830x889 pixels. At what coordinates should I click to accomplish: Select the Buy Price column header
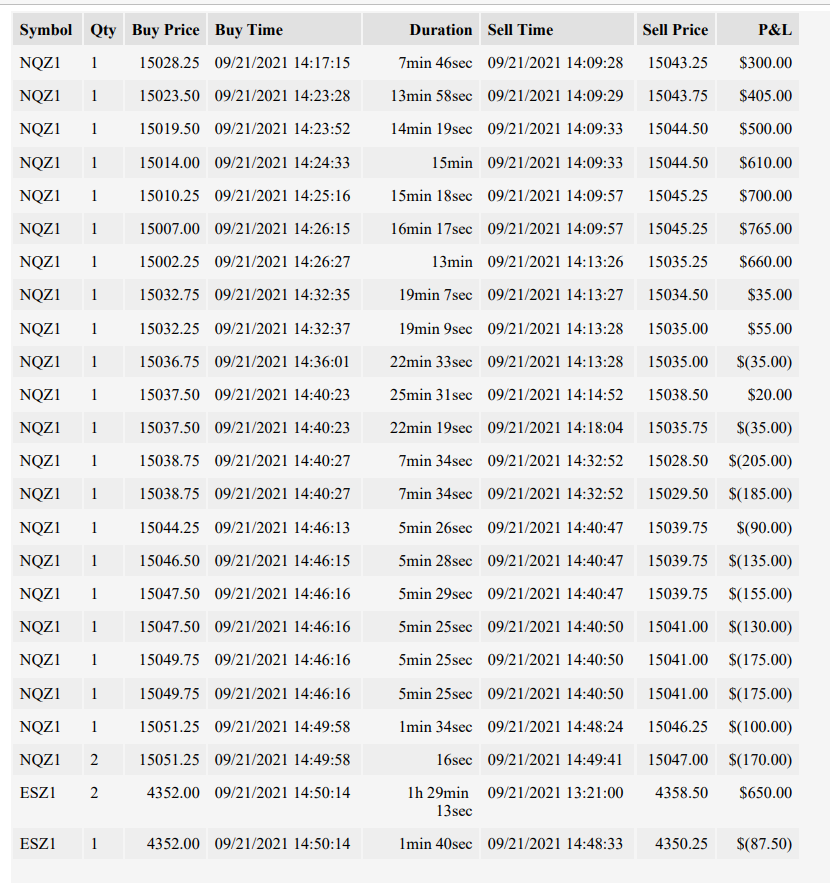(166, 29)
